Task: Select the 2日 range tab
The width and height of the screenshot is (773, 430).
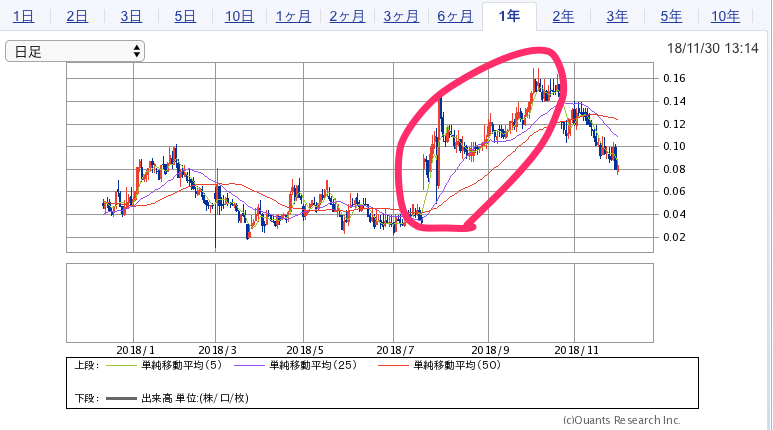Action: point(77,16)
